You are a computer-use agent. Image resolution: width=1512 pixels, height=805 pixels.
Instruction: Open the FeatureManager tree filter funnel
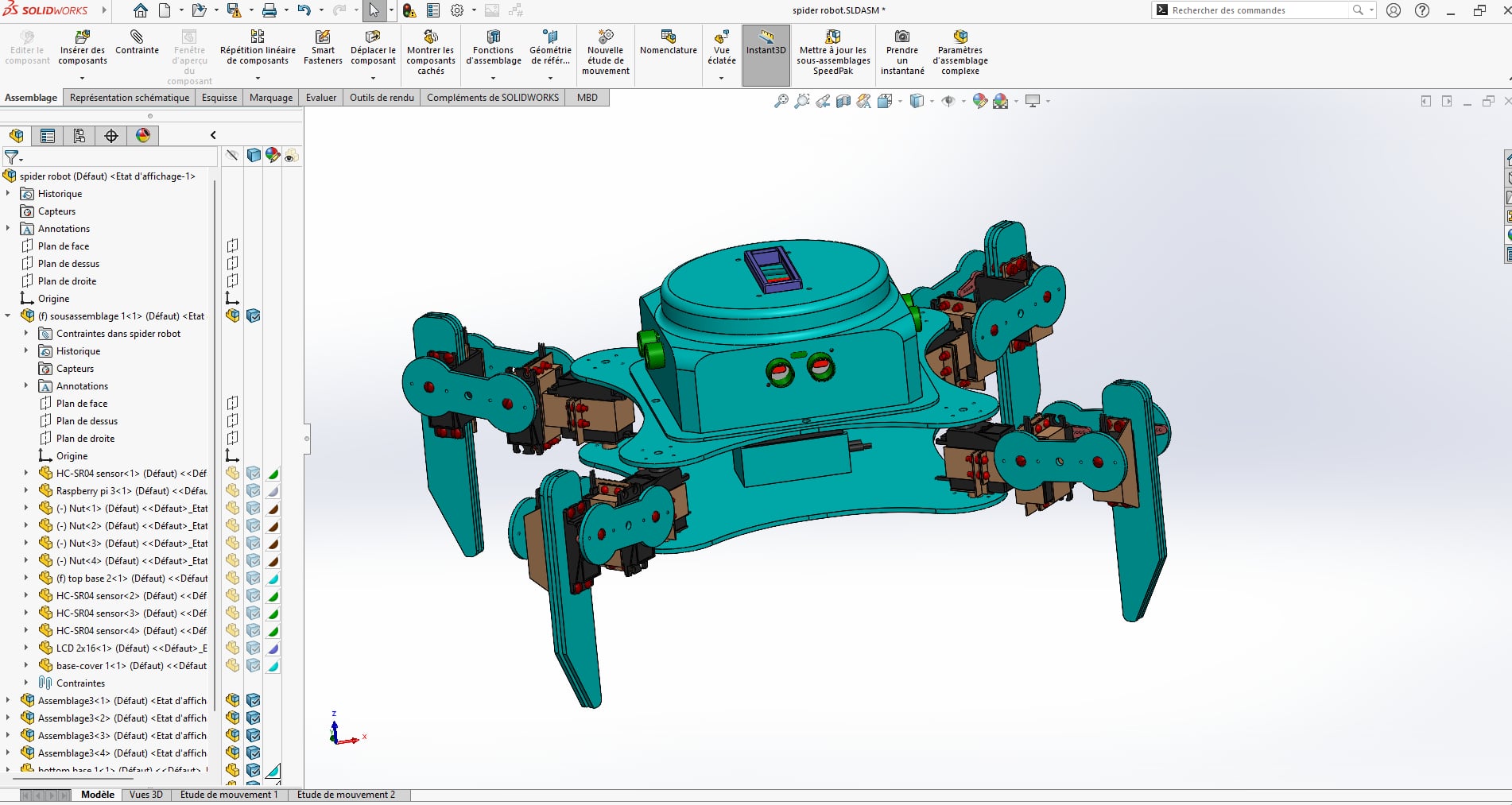[12, 157]
